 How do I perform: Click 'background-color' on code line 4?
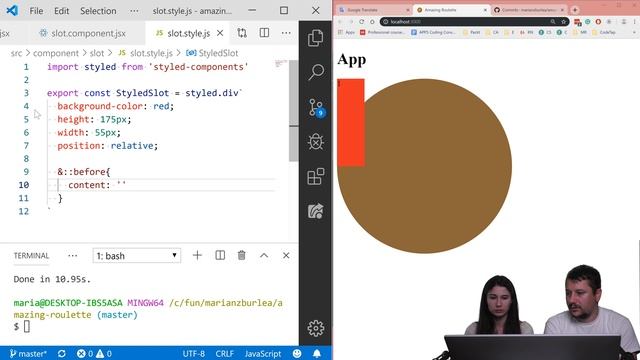[100, 106]
